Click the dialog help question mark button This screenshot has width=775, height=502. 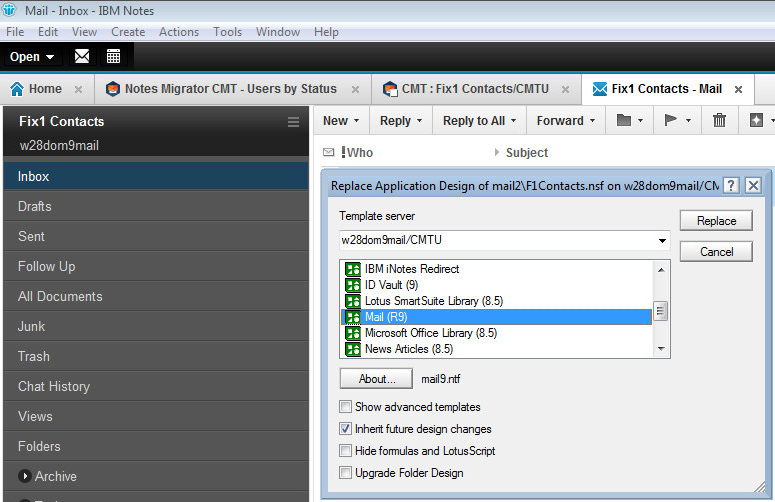click(x=731, y=185)
